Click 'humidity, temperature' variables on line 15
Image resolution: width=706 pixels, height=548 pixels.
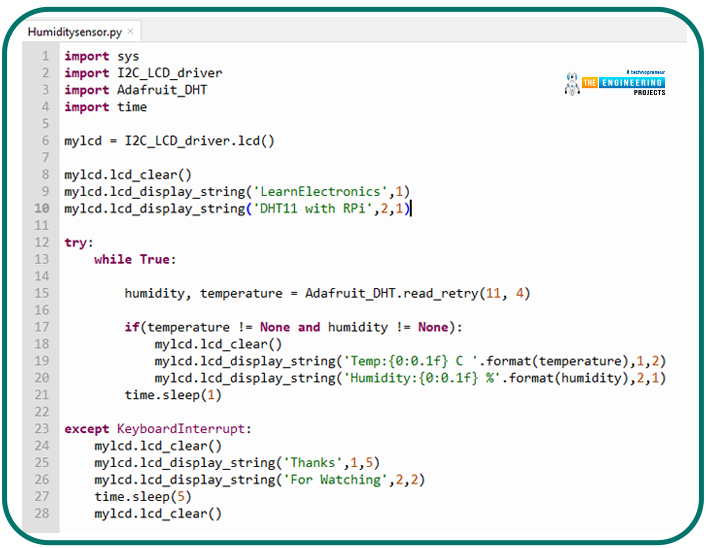coord(204,294)
